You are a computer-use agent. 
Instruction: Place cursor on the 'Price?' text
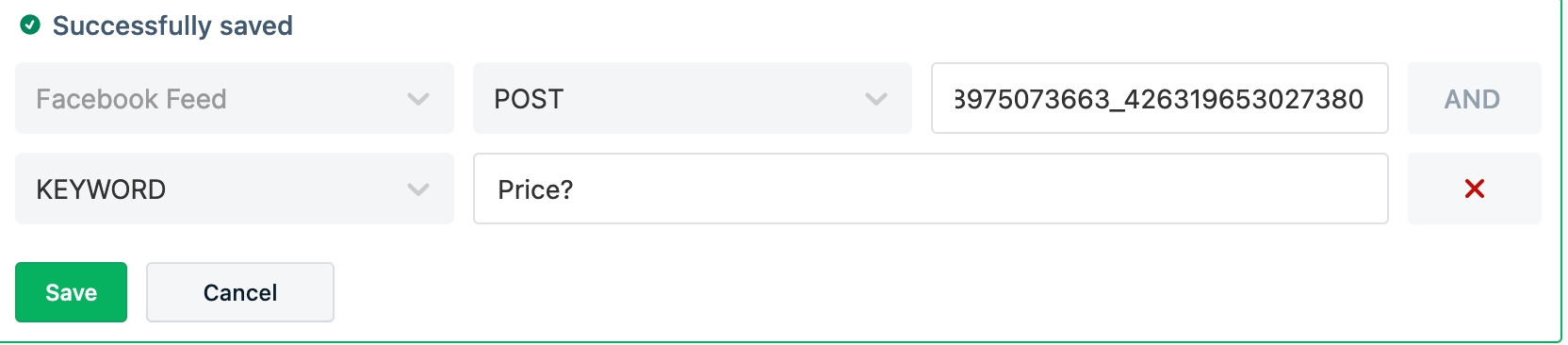tap(535, 189)
